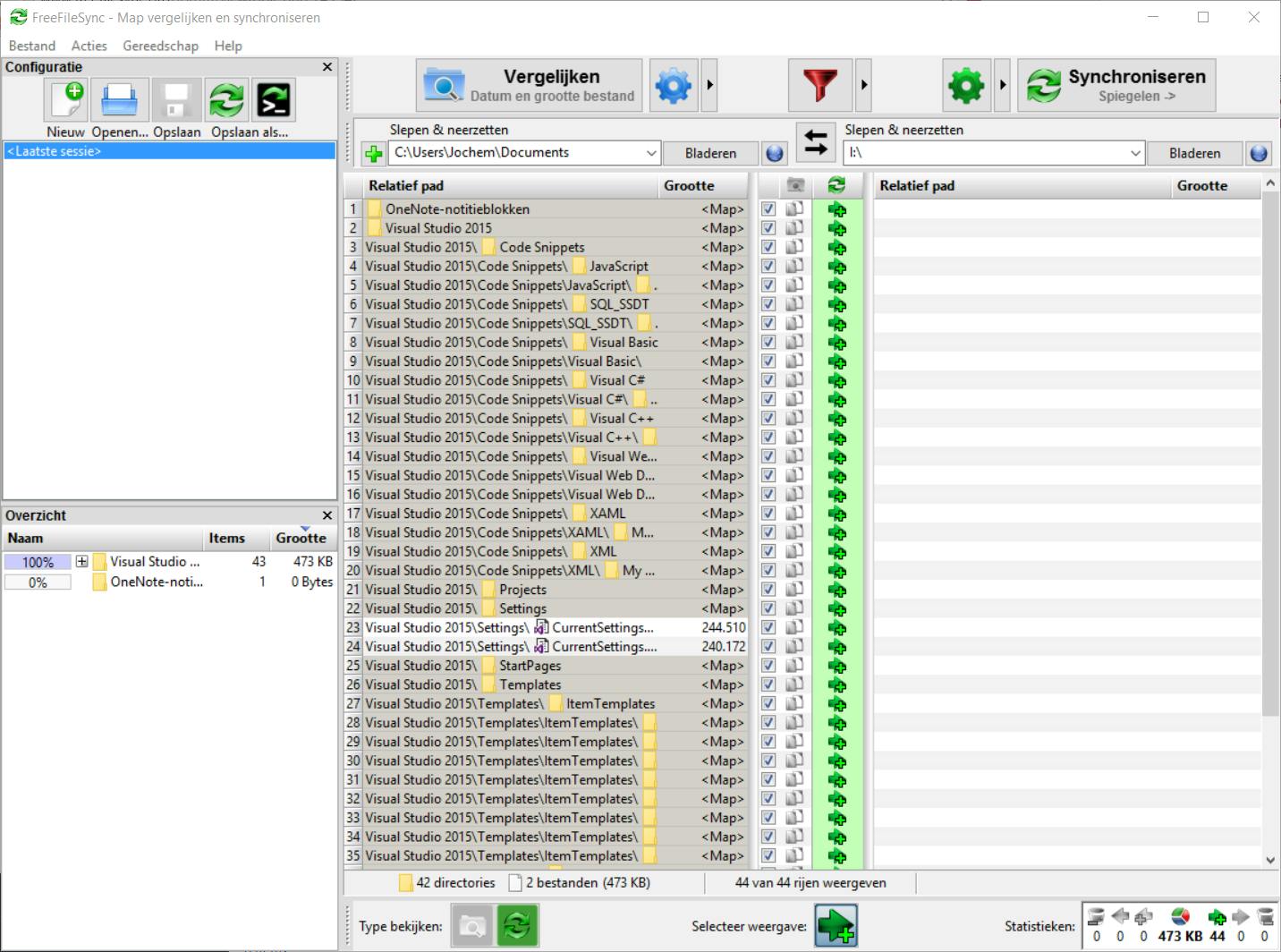Expand synchronization settings arrow menu

[1002, 86]
